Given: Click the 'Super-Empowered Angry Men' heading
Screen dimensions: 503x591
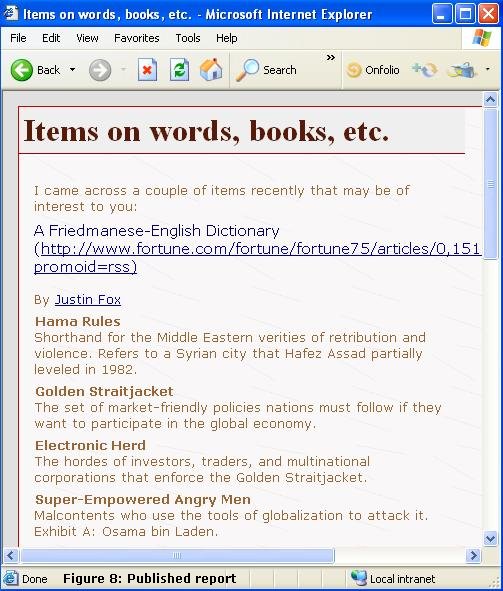Looking at the screenshot, I should tap(142, 499).
